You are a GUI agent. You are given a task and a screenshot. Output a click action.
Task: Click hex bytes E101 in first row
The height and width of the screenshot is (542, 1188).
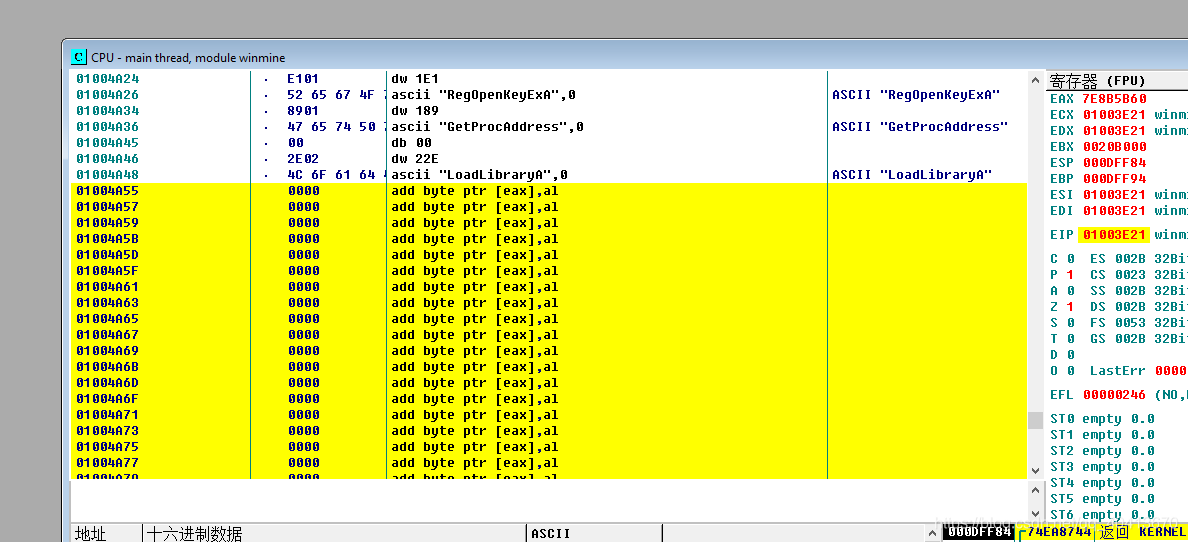(x=303, y=78)
